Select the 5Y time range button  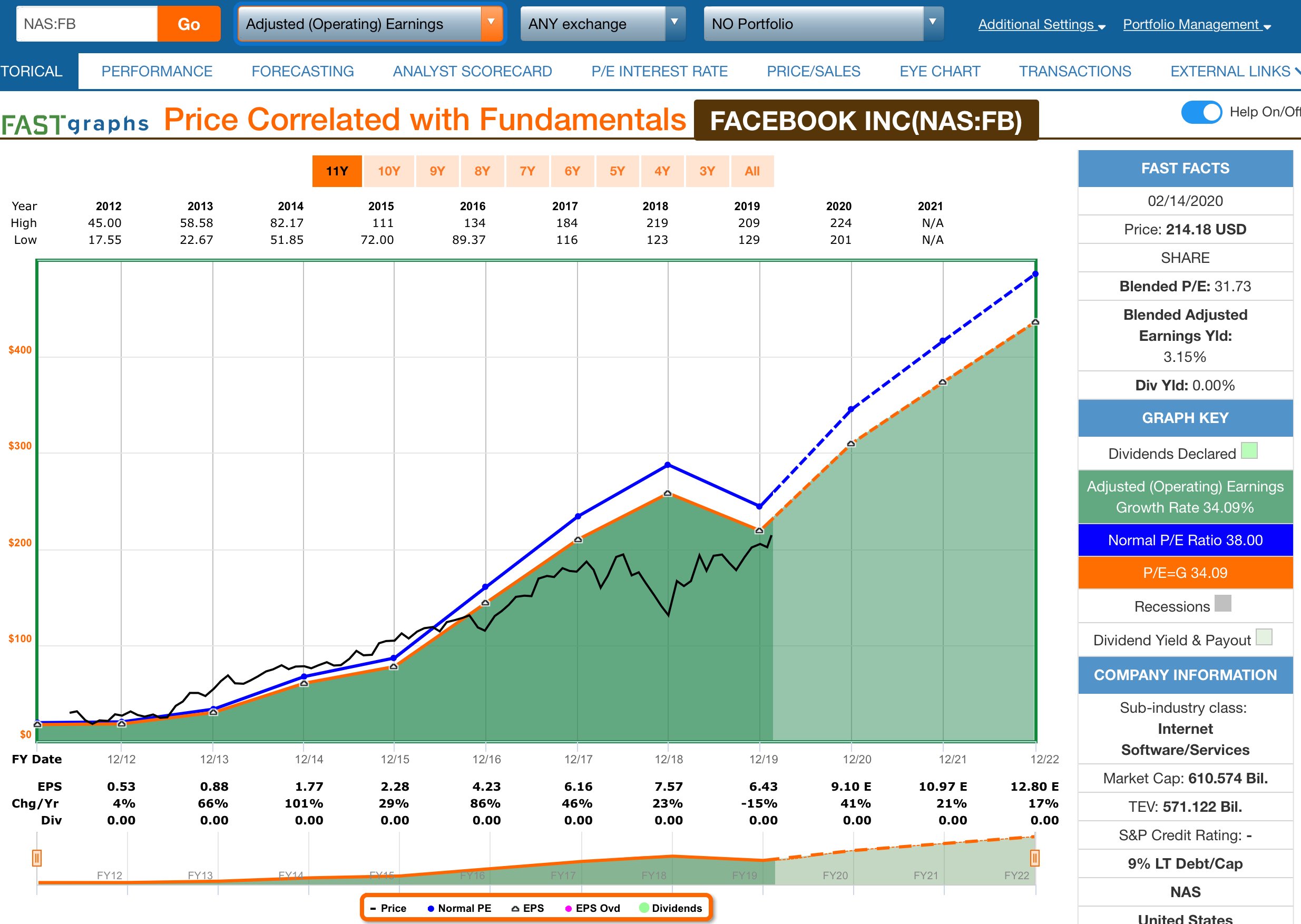pos(617,171)
